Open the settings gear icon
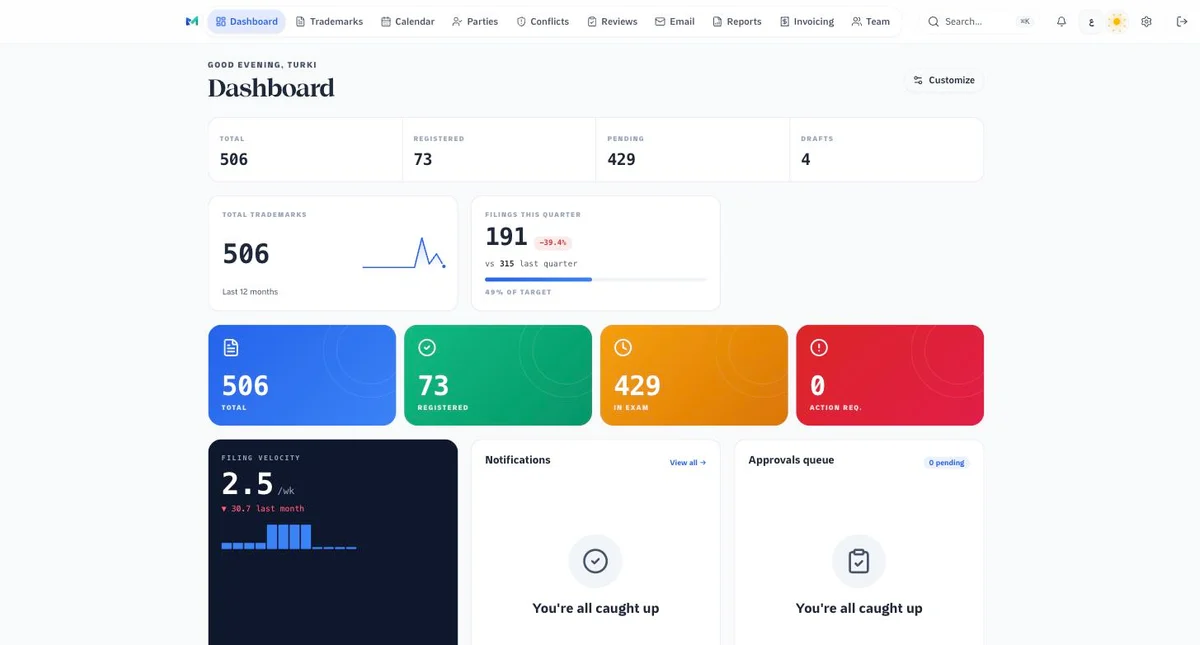The width and height of the screenshot is (1200, 645). click(1146, 21)
